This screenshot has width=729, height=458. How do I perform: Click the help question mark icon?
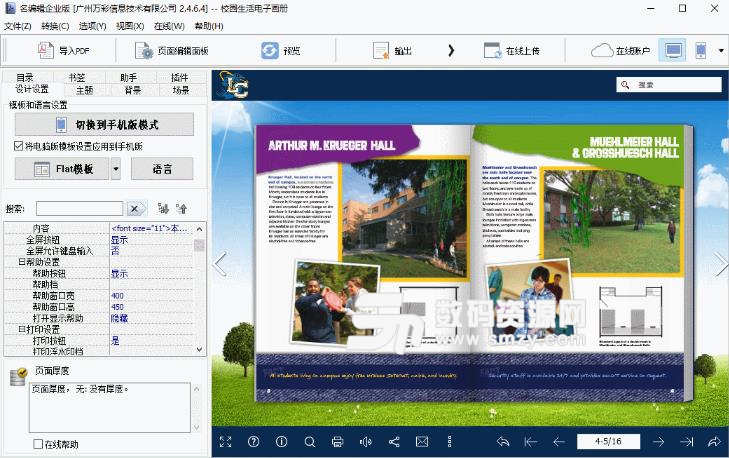point(253,441)
